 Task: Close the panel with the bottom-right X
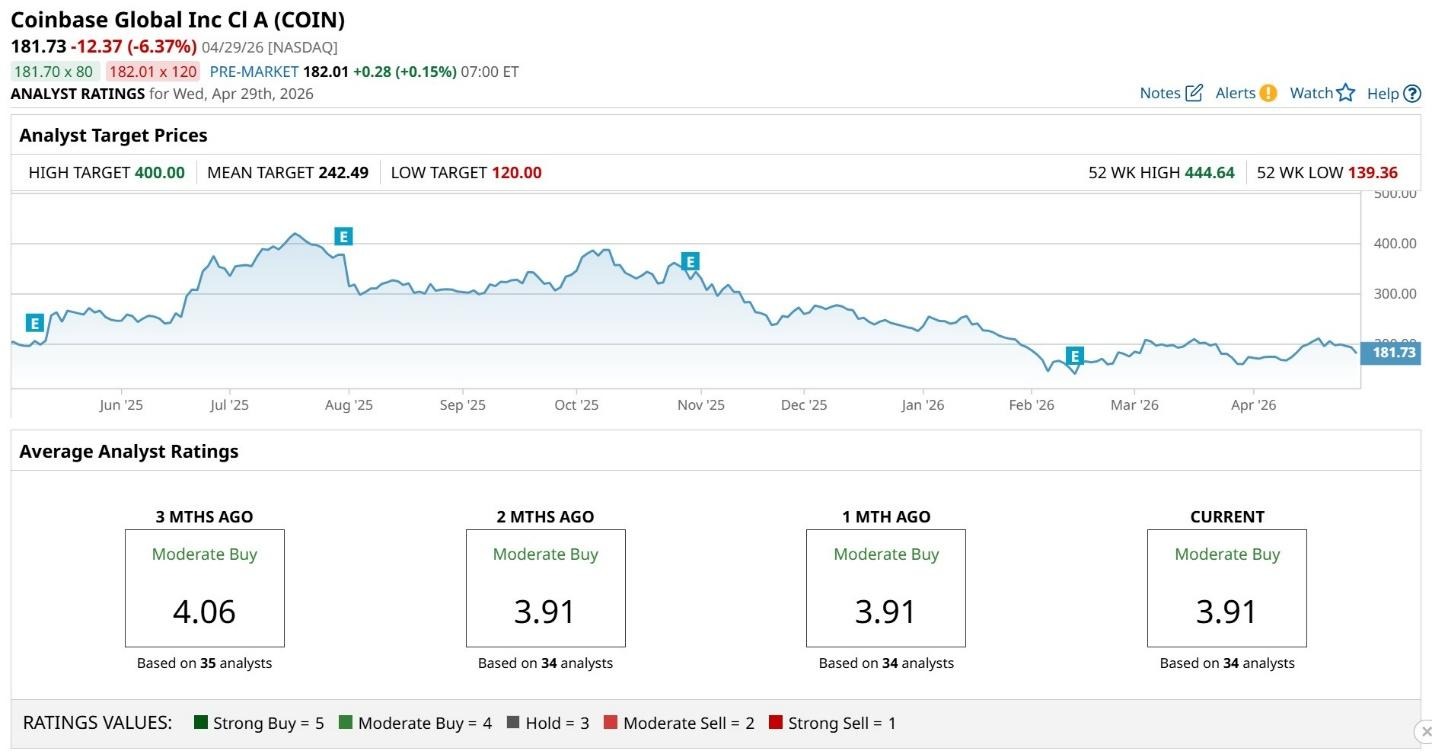click(1423, 731)
